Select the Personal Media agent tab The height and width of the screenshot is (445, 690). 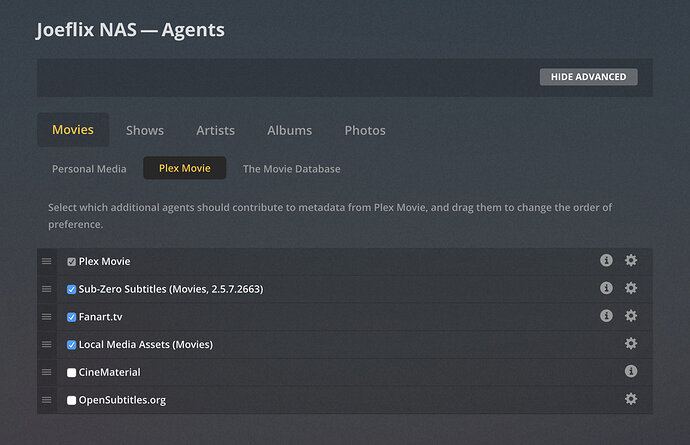89,169
